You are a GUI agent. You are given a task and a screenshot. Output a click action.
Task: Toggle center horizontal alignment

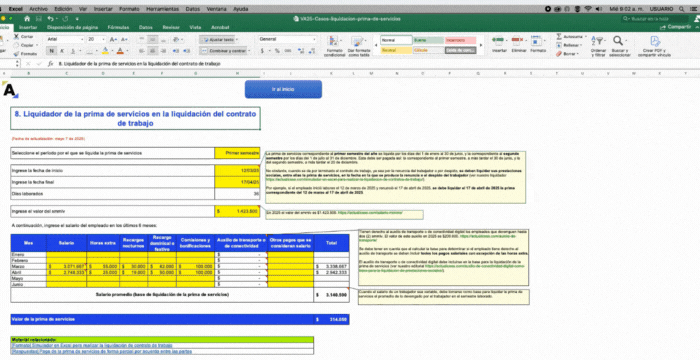pyautogui.click(x=153, y=51)
